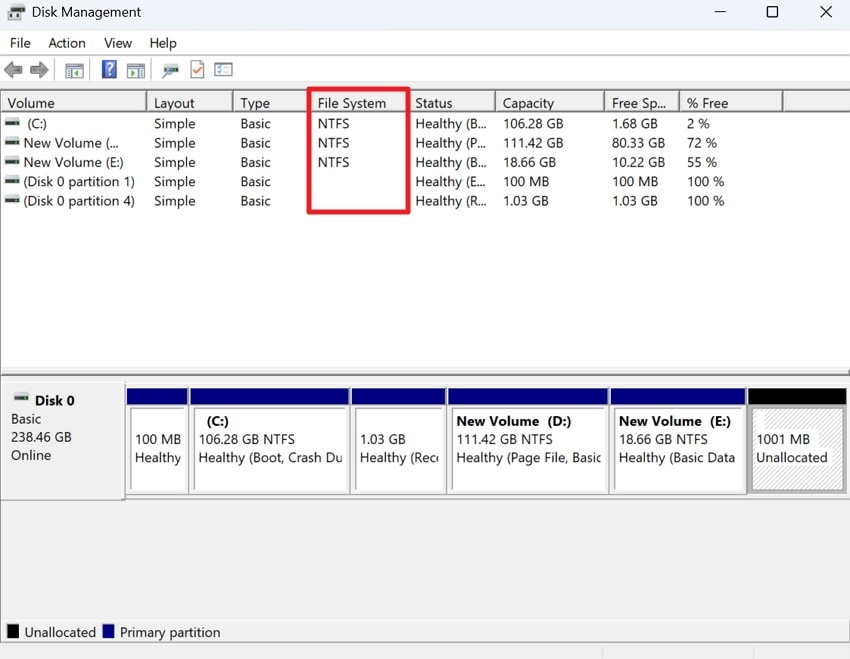The height and width of the screenshot is (659, 850).
Task: Click the Healthy (P... status cell
Action: [x=450, y=143]
